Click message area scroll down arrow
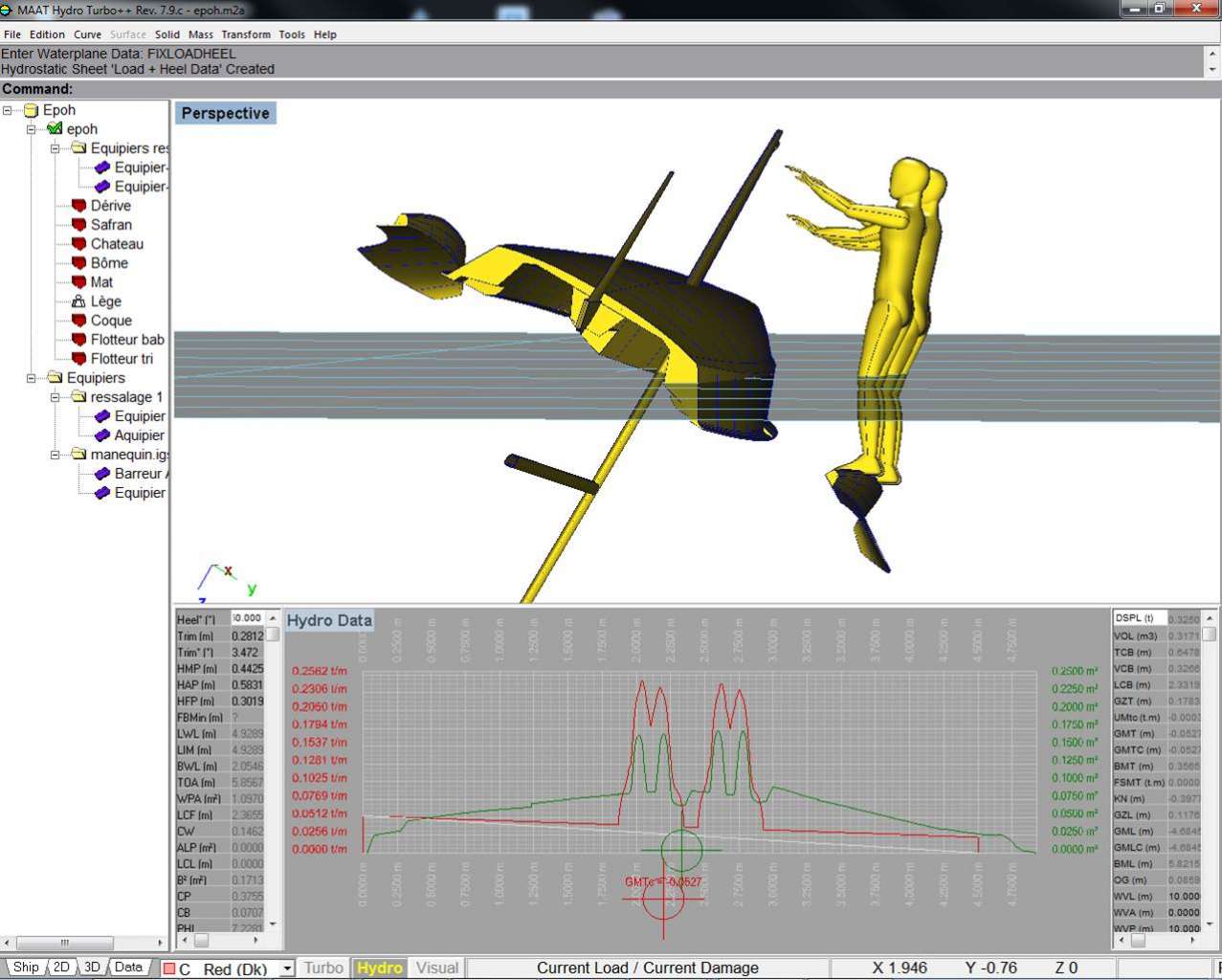 point(1212,69)
